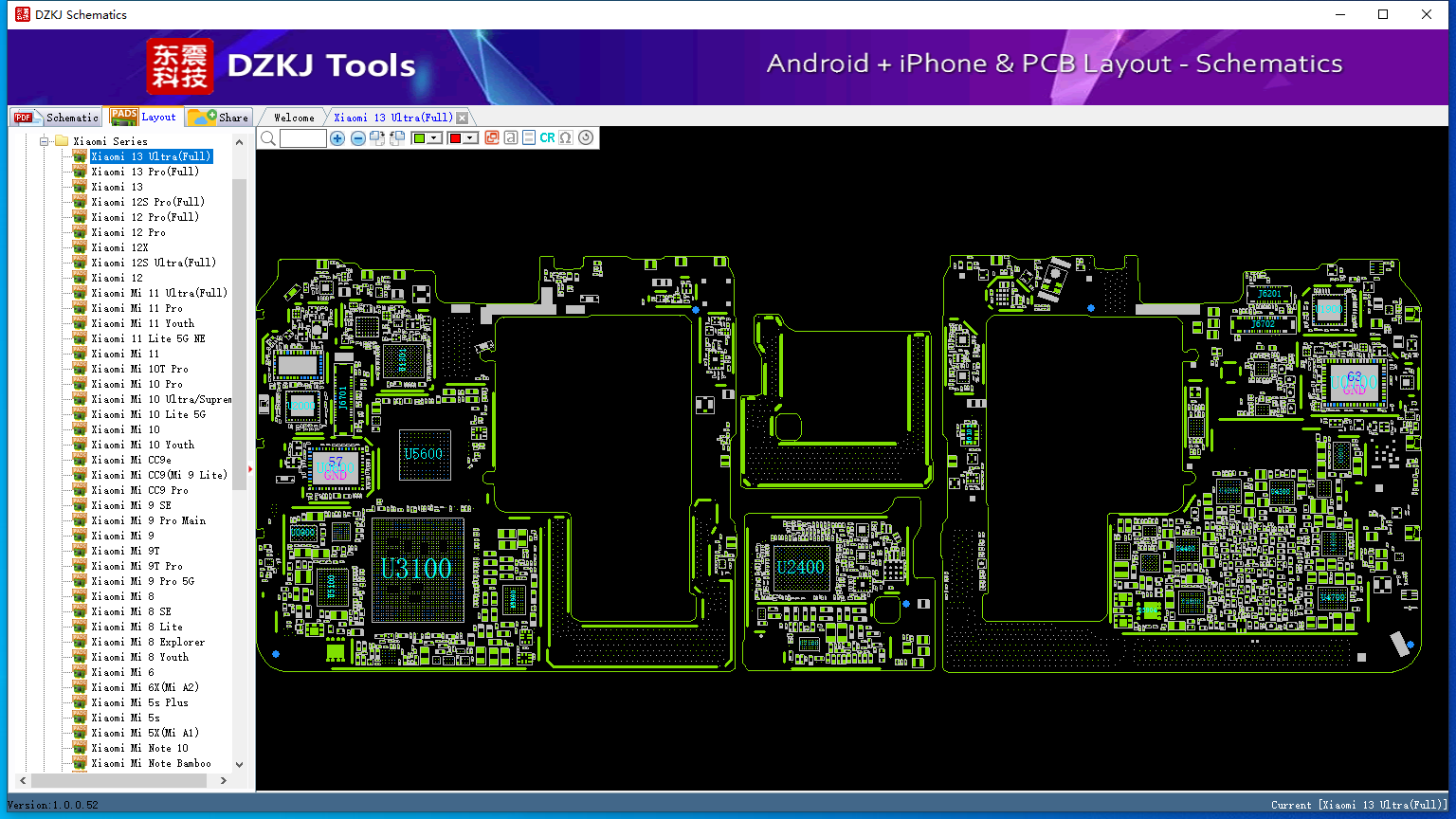
Task: Select Xiaomi Mi 10 Lite 5G
Action: pos(148,414)
